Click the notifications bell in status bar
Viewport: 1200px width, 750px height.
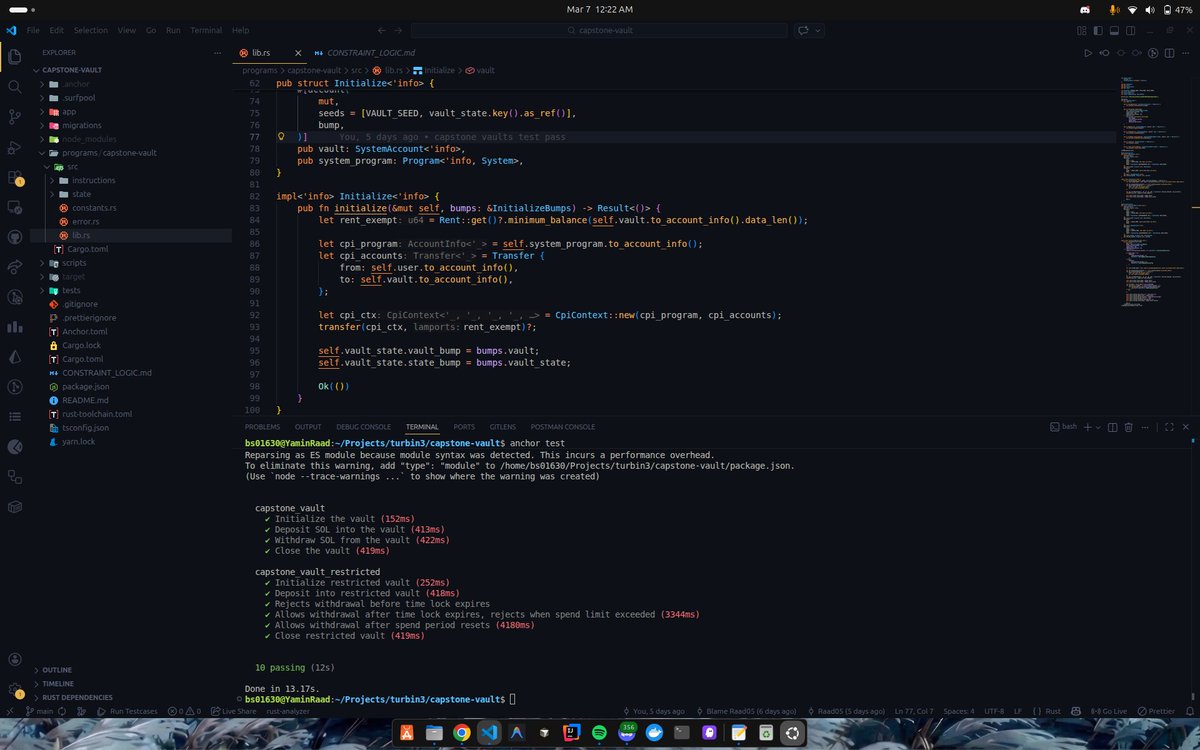[x=1188, y=711]
